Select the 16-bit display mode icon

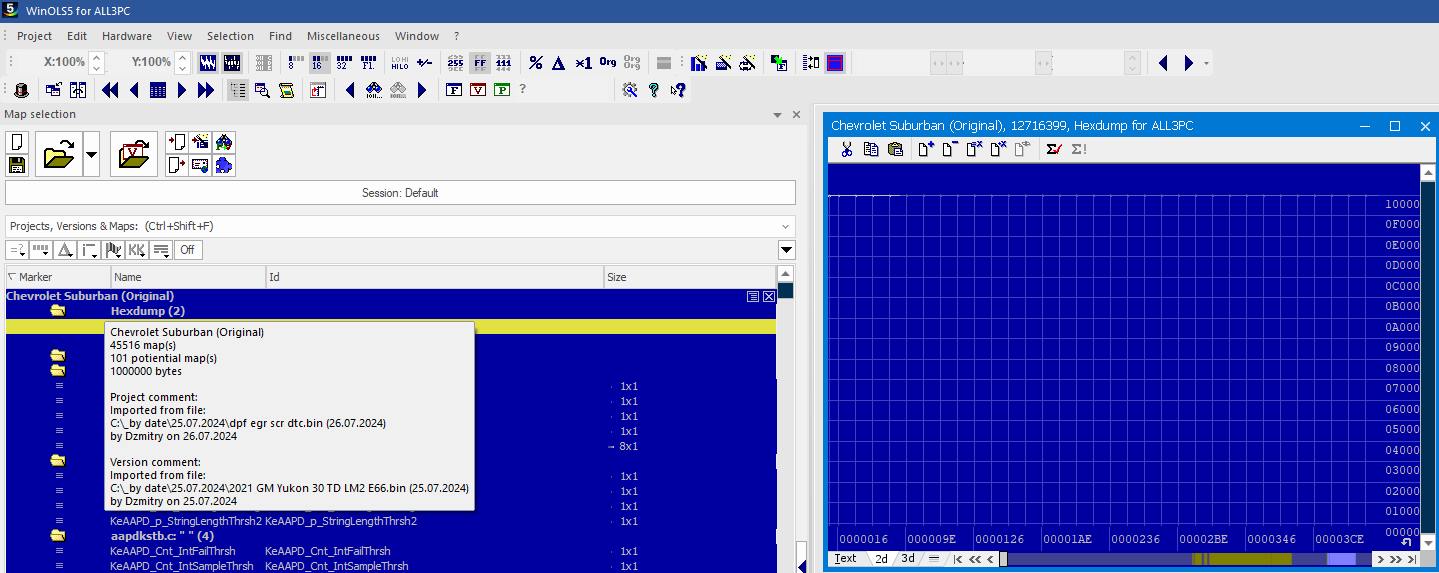pos(319,62)
